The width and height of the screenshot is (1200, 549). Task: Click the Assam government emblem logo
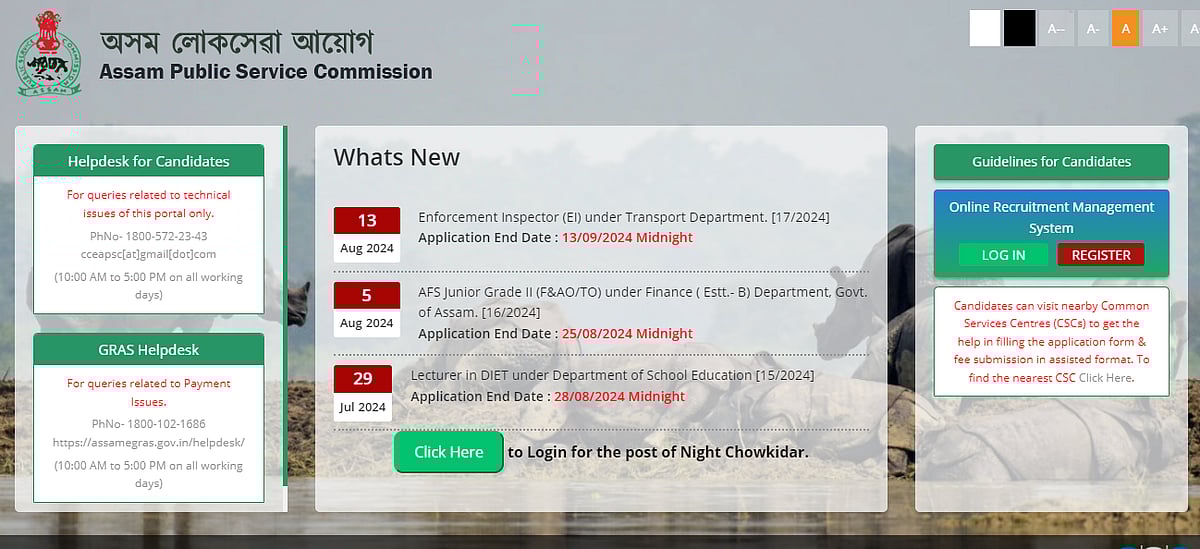(49, 54)
